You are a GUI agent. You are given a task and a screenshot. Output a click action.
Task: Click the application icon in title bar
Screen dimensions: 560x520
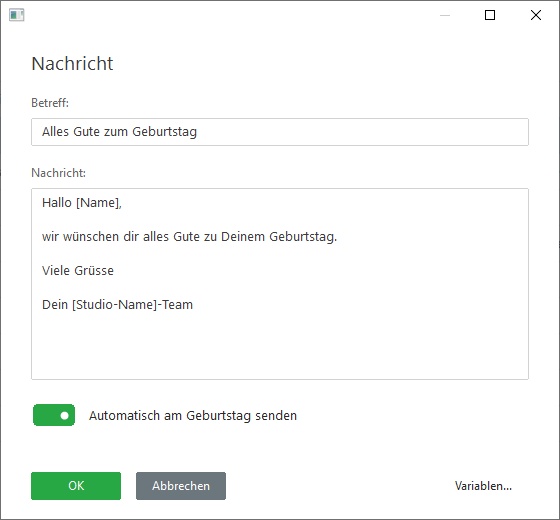[16, 15]
